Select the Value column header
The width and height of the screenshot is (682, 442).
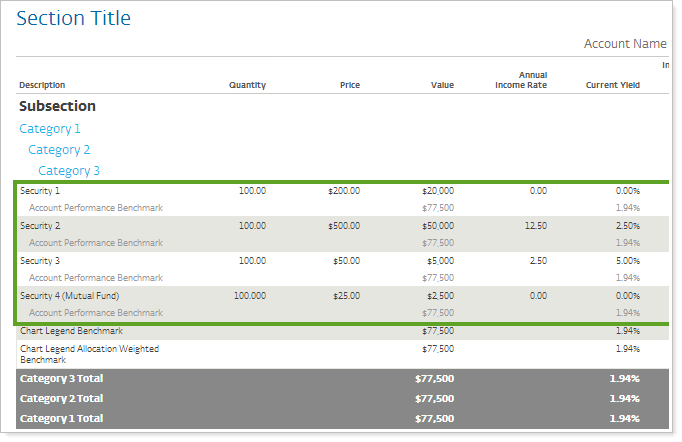point(442,86)
